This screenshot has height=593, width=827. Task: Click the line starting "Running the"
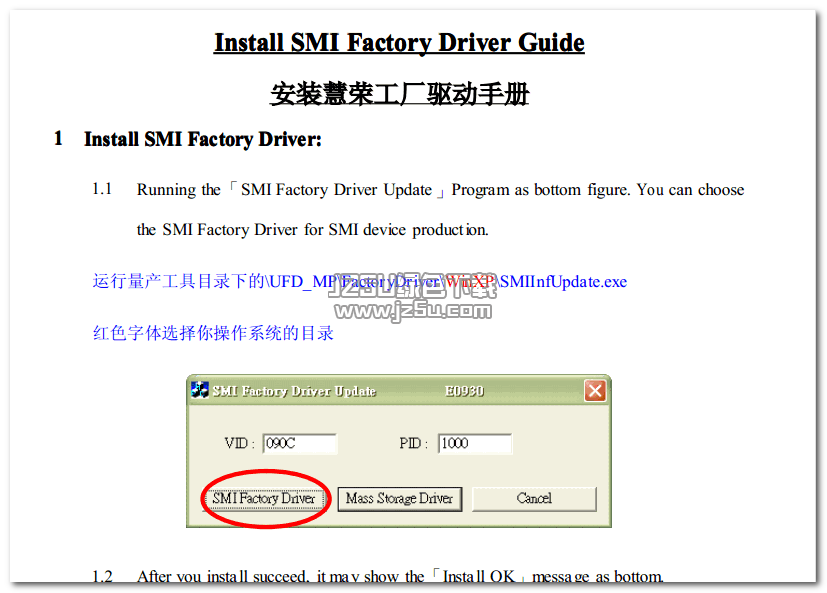pyautogui.click(x=440, y=189)
